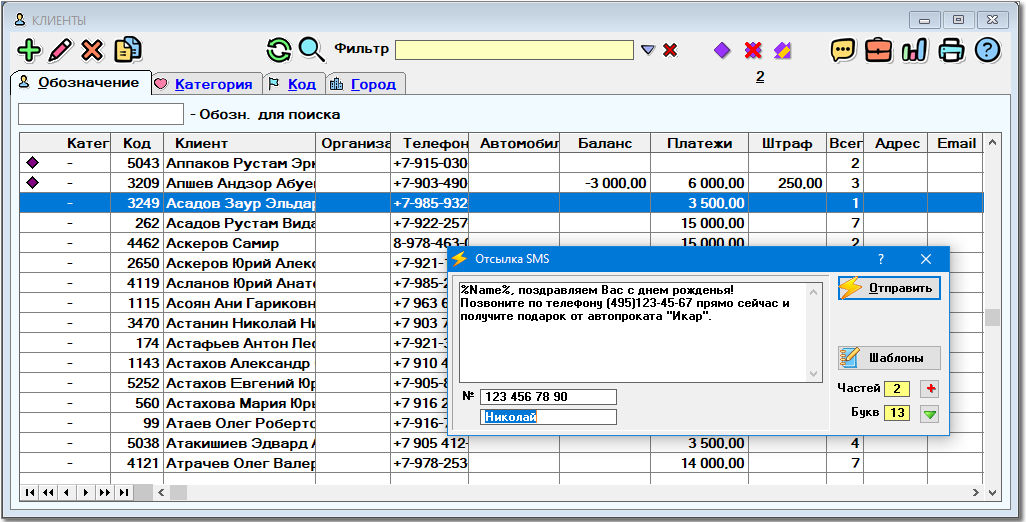
Task: Click the fine cell 250,00
Action: point(787,183)
